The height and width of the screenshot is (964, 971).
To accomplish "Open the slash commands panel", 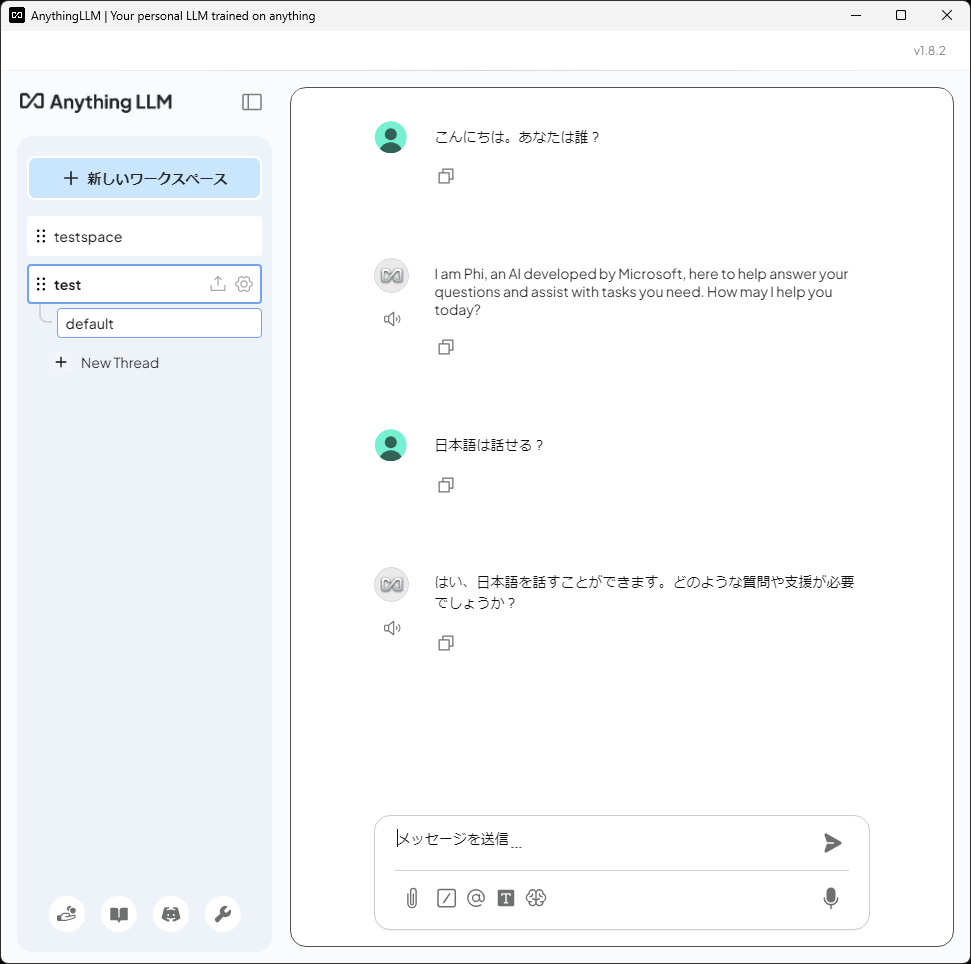I will 445,898.
